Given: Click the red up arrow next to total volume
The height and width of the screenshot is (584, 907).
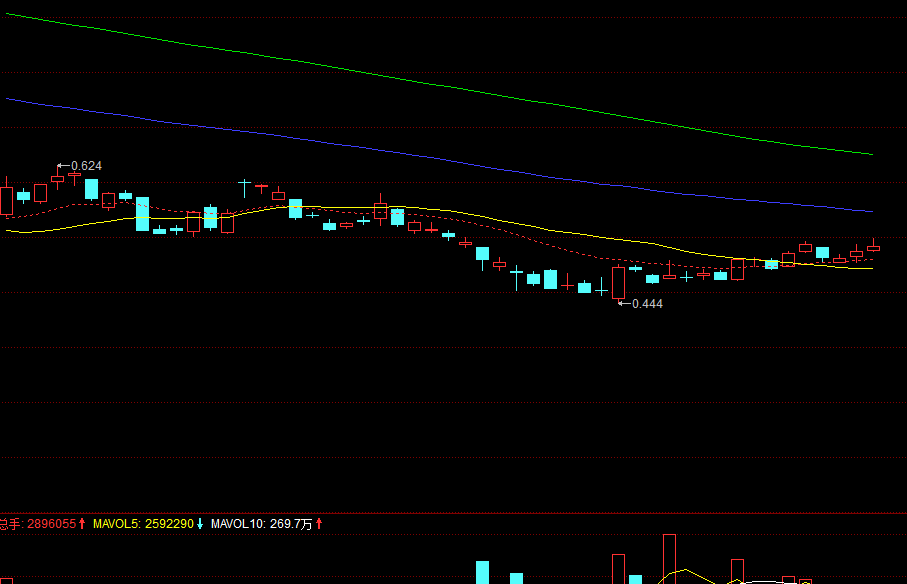Looking at the screenshot, I should tap(82, 524).
